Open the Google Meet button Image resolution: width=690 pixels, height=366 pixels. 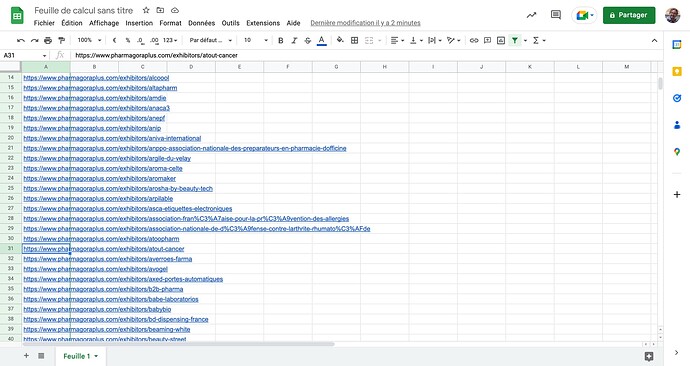click(584, 15)
